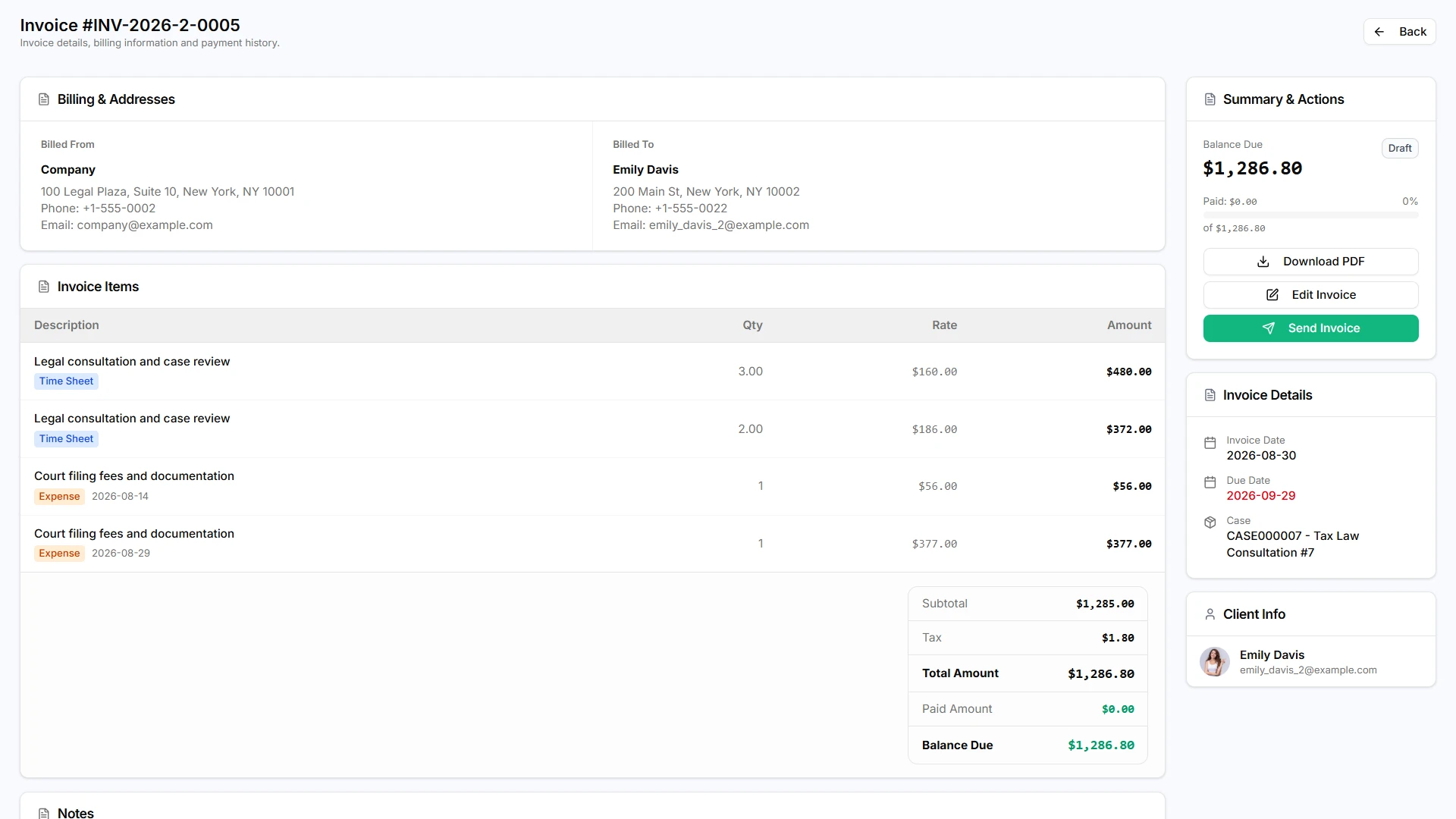Click the Invoice Items document icon
1456x819 pixels.
click(x=44, y=287)
